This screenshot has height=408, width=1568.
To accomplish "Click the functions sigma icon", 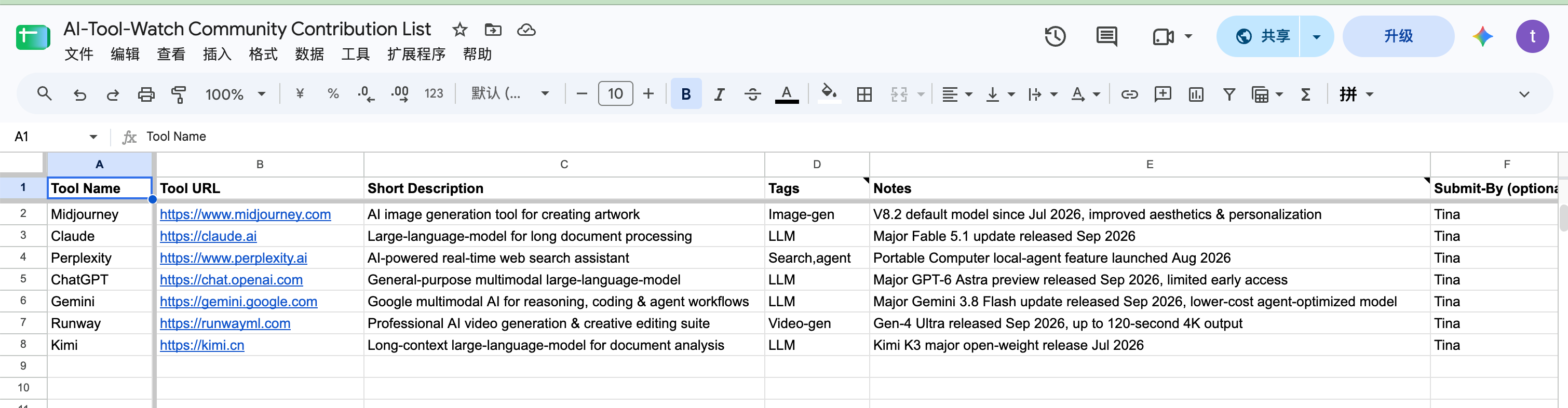I will pos(1305,94).
